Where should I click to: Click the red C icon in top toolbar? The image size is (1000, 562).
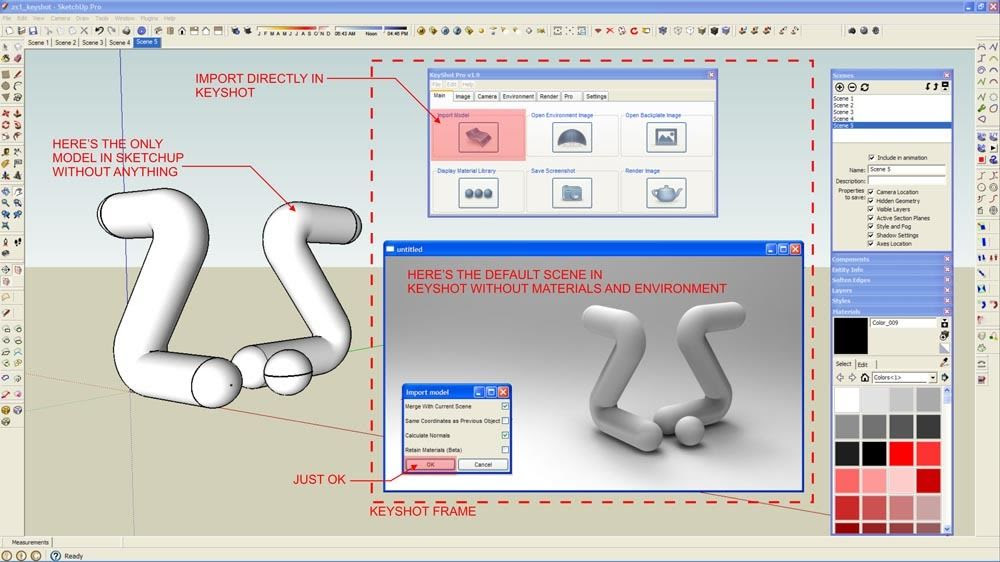pos(634,31)
